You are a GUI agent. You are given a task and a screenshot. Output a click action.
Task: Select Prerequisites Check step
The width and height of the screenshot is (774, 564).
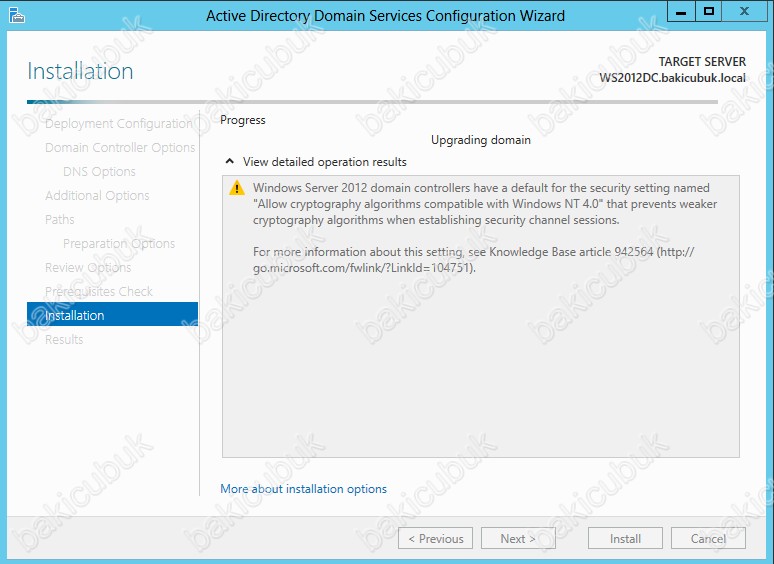(99, 292)
